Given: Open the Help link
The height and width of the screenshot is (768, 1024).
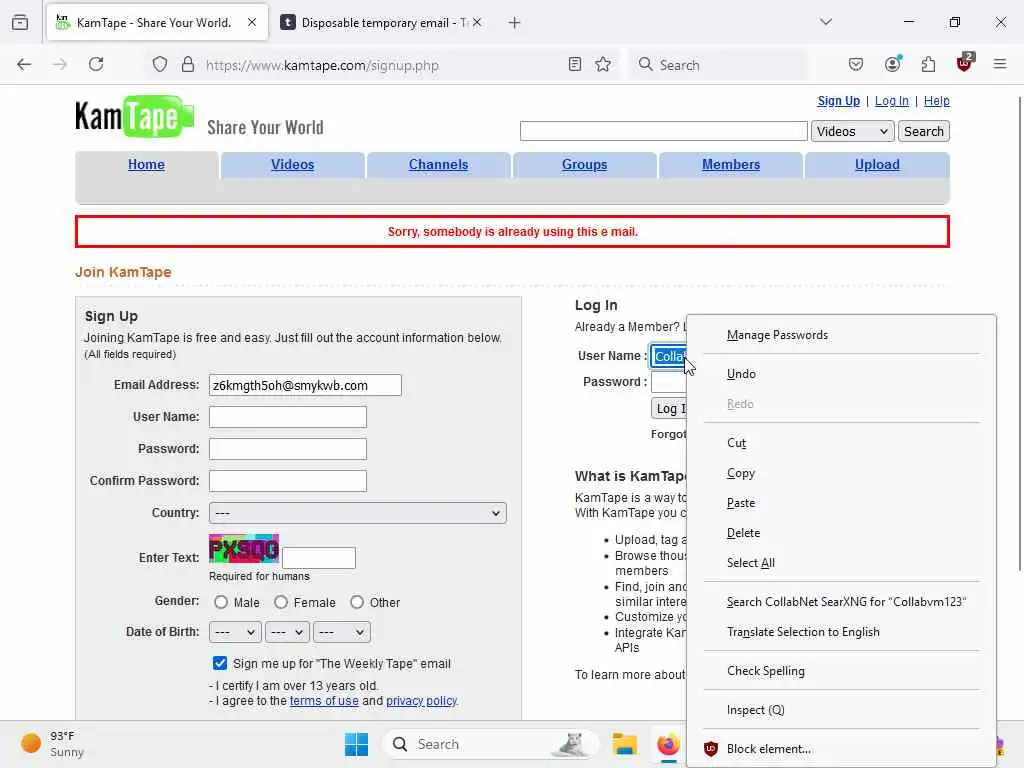Looking at the screenshot, I should point(936,101).
